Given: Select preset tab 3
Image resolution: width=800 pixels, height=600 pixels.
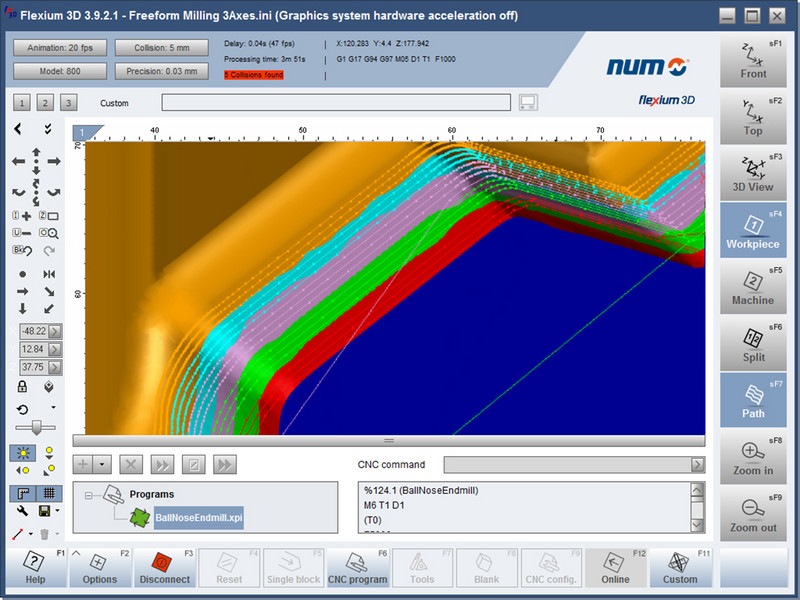Looking at the screenshot, I should coord(68,103).
